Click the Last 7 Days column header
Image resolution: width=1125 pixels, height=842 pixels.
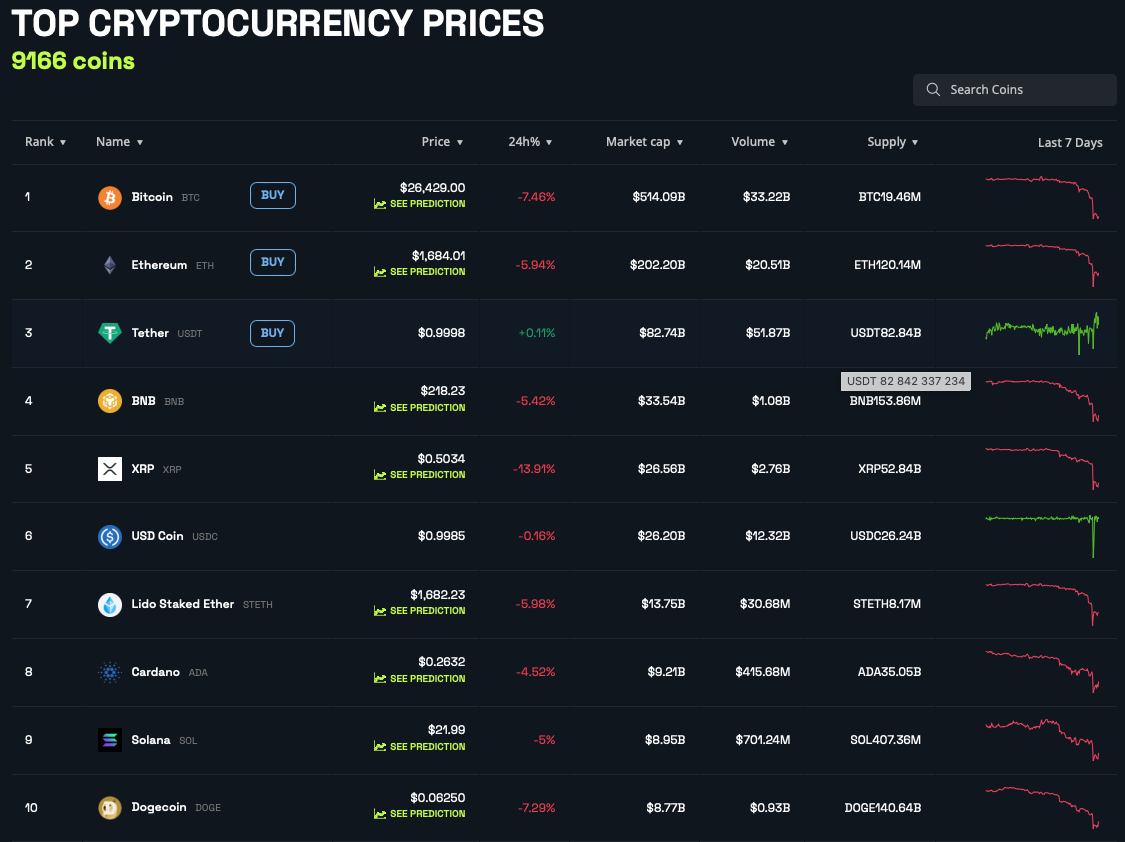click(x=1070, y=143)
